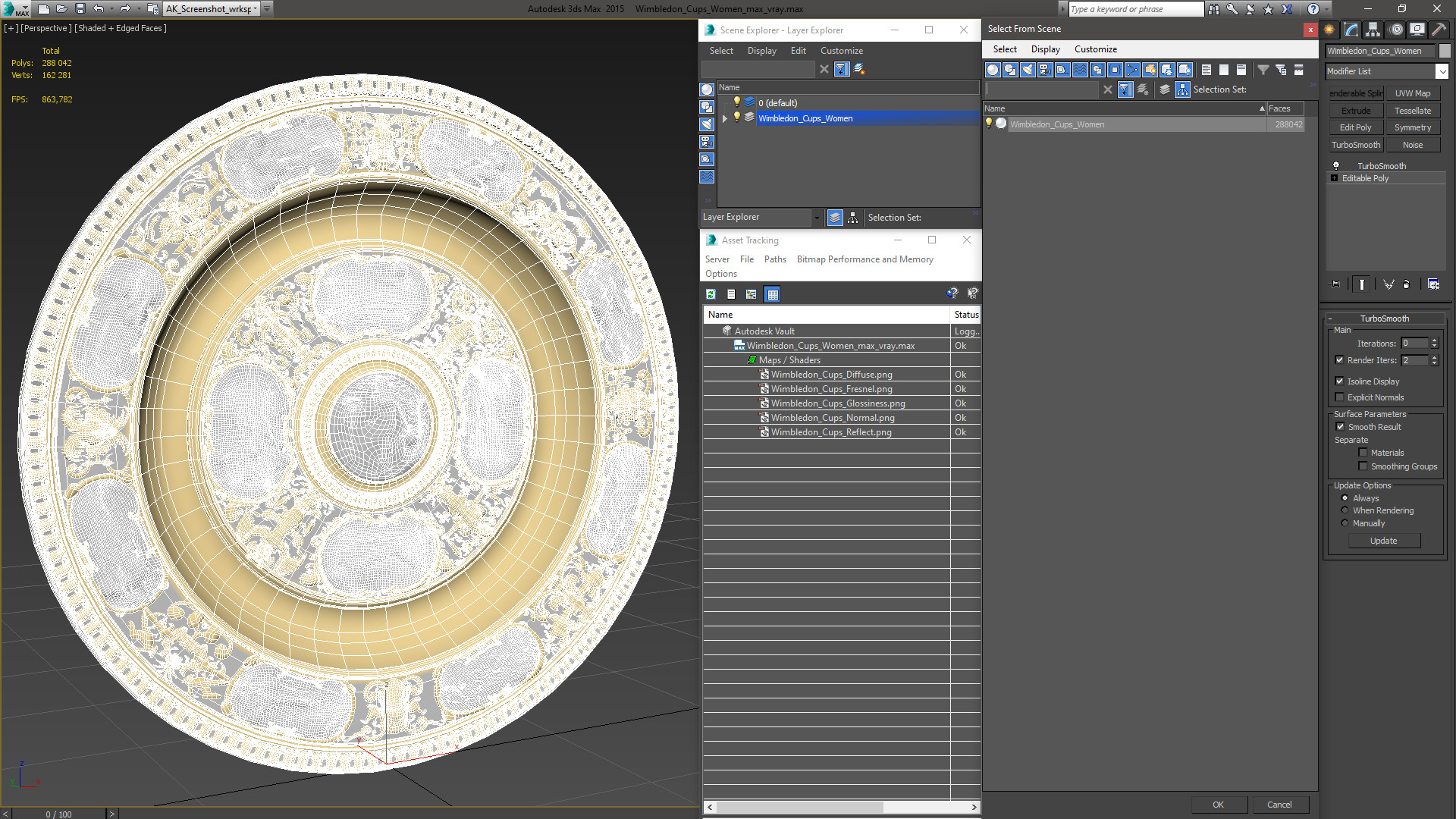Open Select menu in Scene Explorer
This screenshot has height=819, width=1456.
(721, 51)
